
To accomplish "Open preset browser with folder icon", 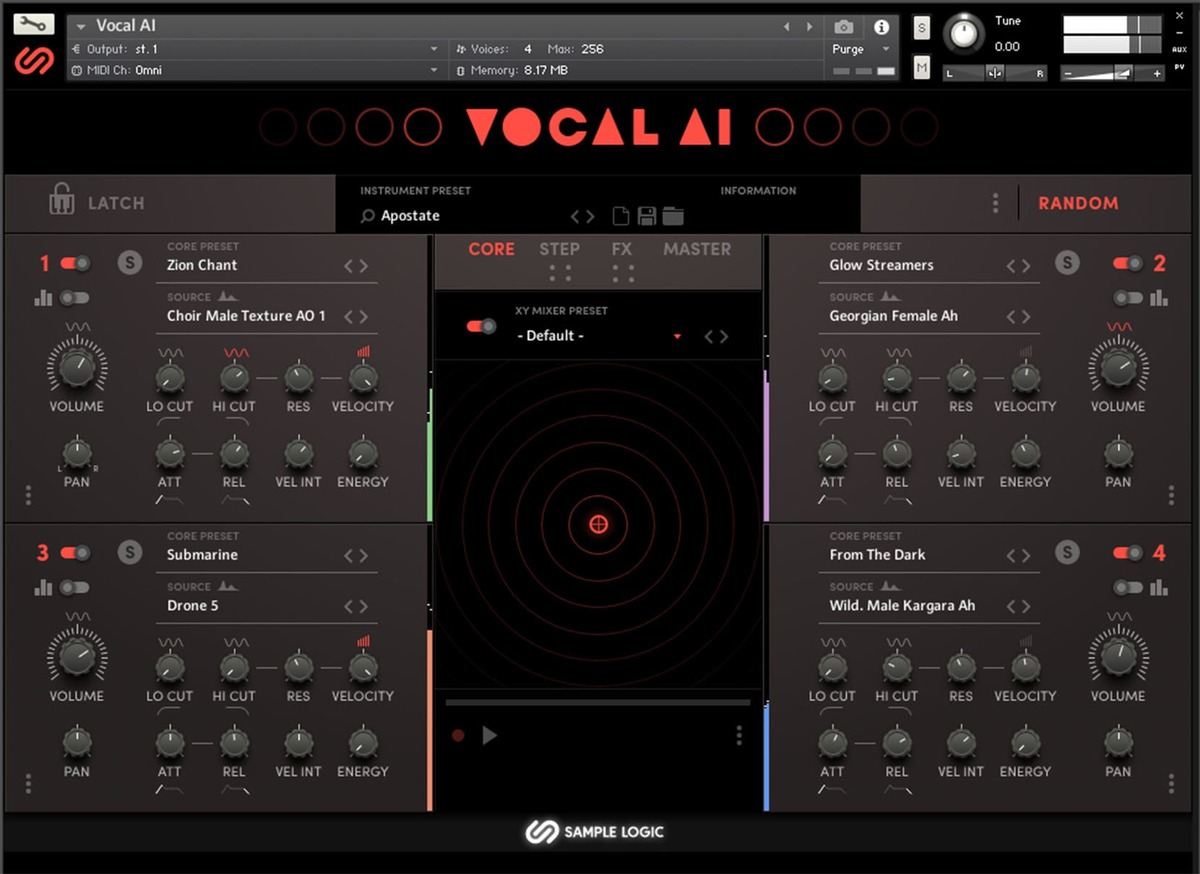I will [x=672, y=215].
